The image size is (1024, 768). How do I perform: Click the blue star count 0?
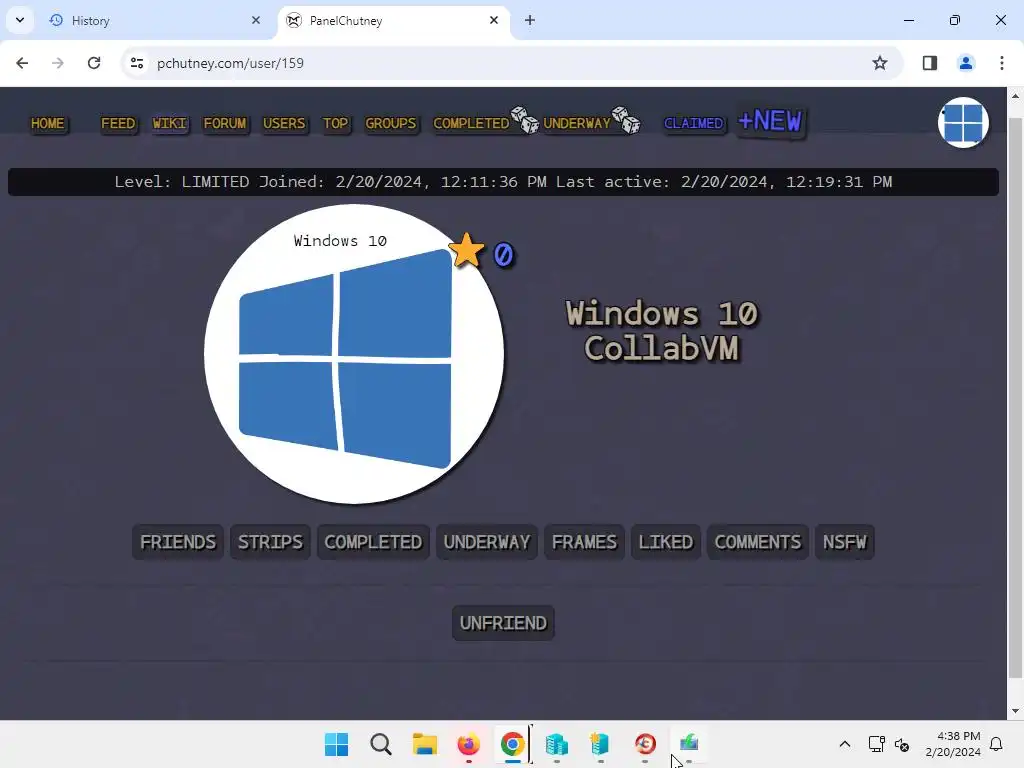pyautogui.click(x=504, y=255)
